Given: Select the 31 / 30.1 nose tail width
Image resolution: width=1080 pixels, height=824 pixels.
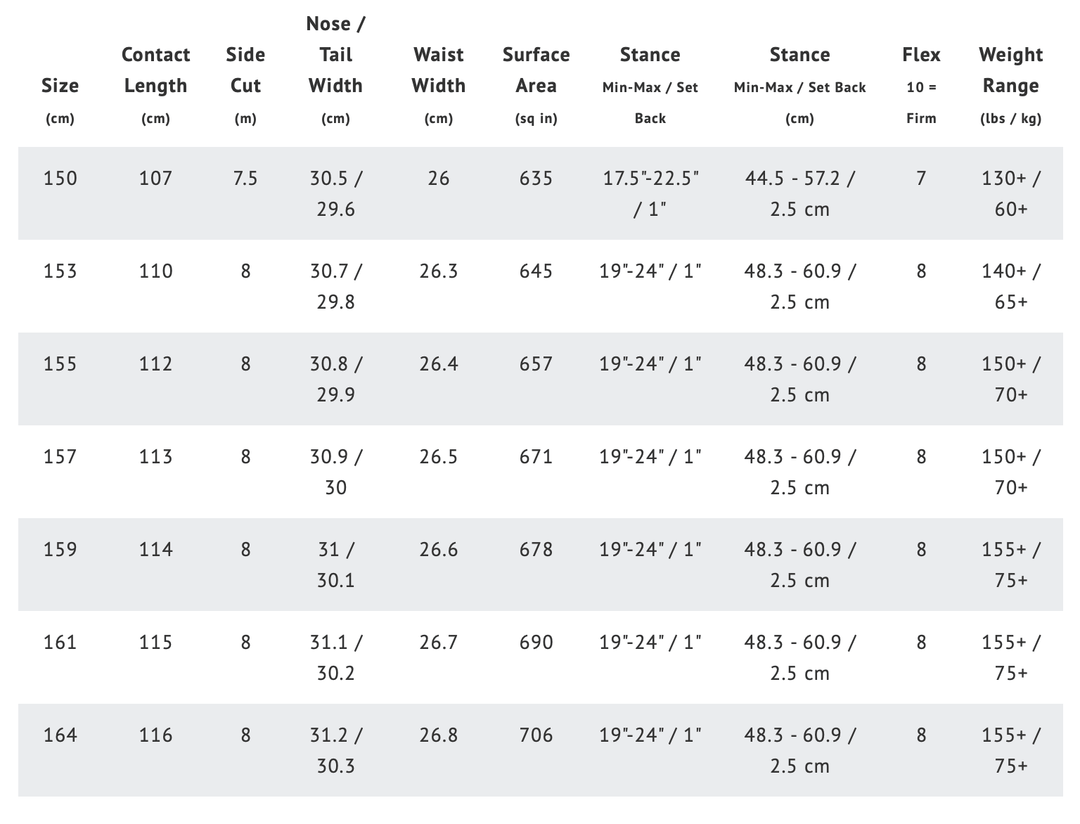Looking at the screenshot, I should (335, 564).
